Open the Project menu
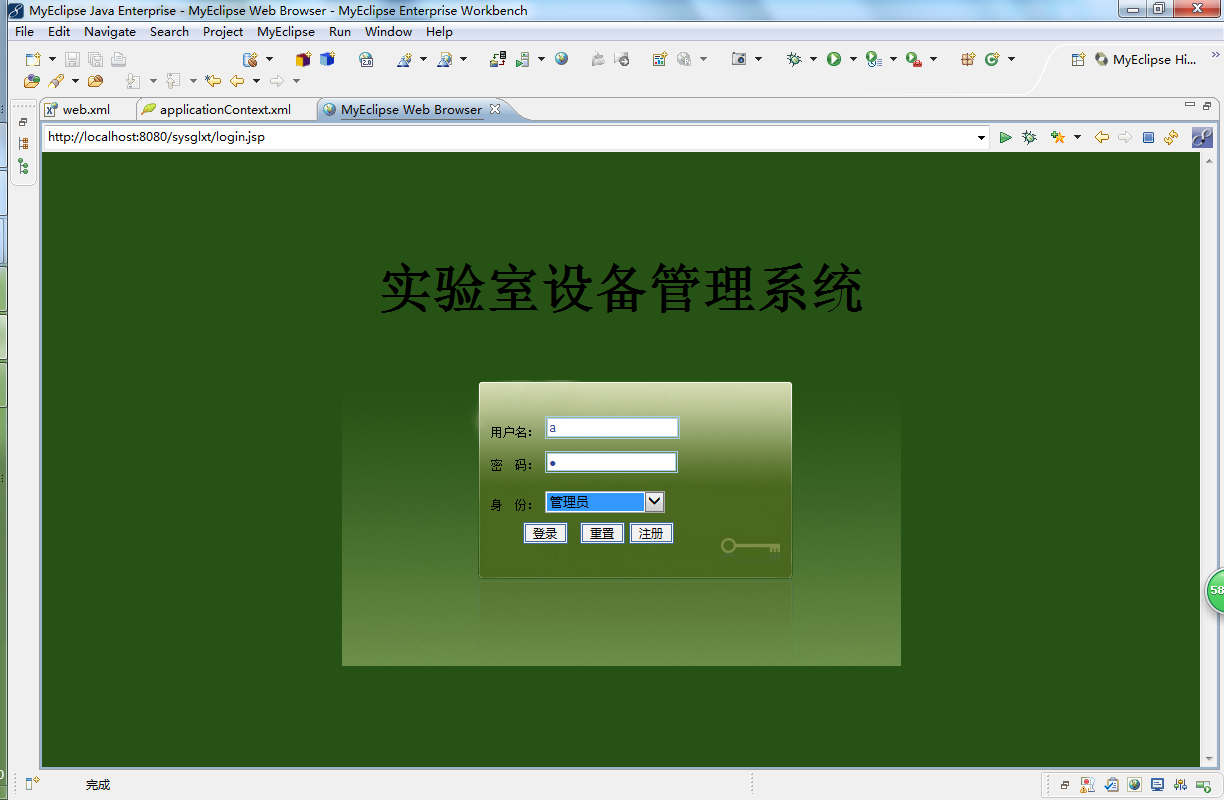Viewport: 1224px width, 800px height. pos(223,32)
